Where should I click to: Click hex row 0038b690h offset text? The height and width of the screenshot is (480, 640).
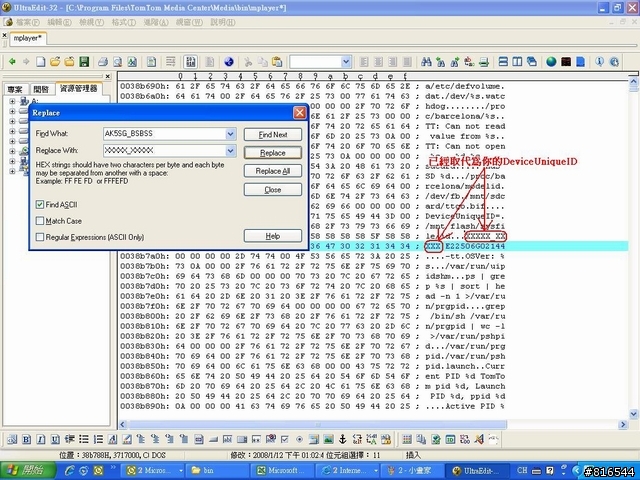[x=144, y=86]
